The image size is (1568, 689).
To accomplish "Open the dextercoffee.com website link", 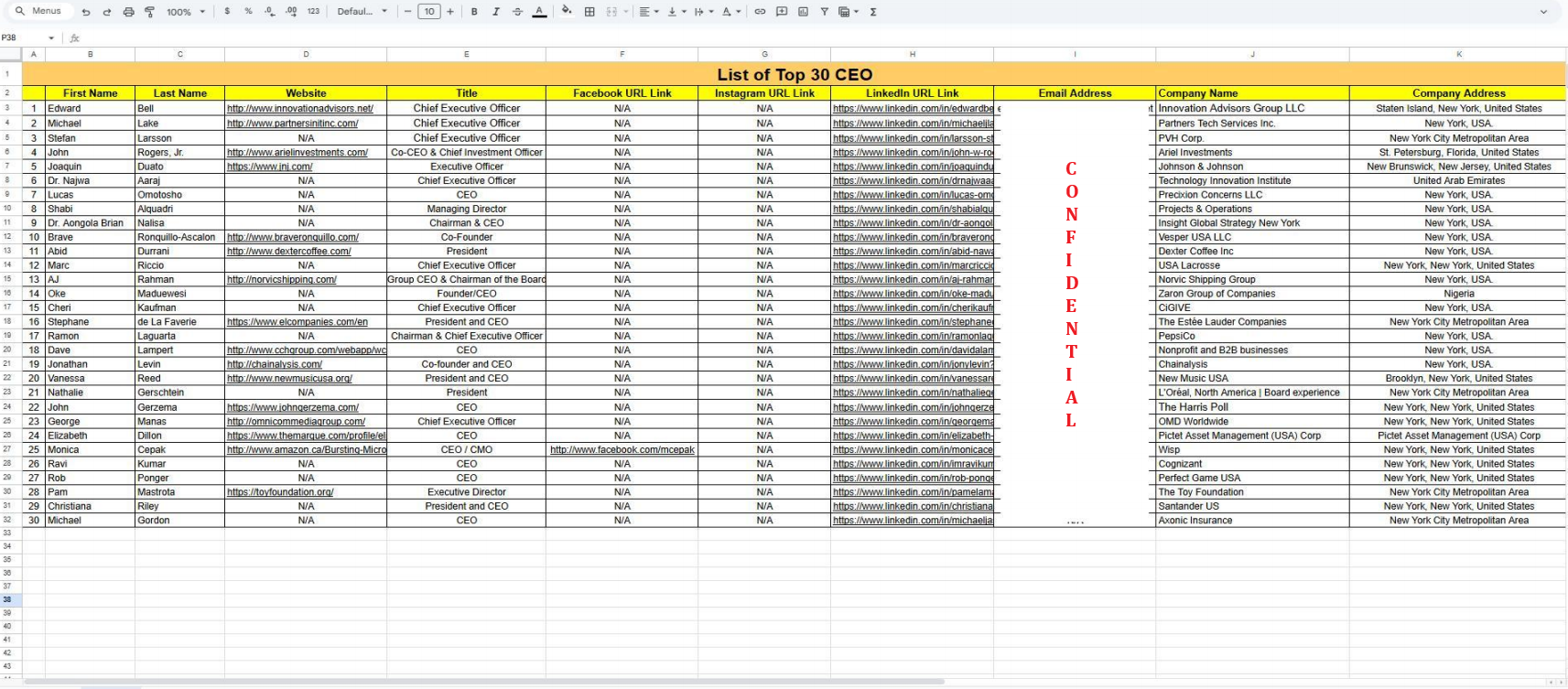I will tap(289, 252).
